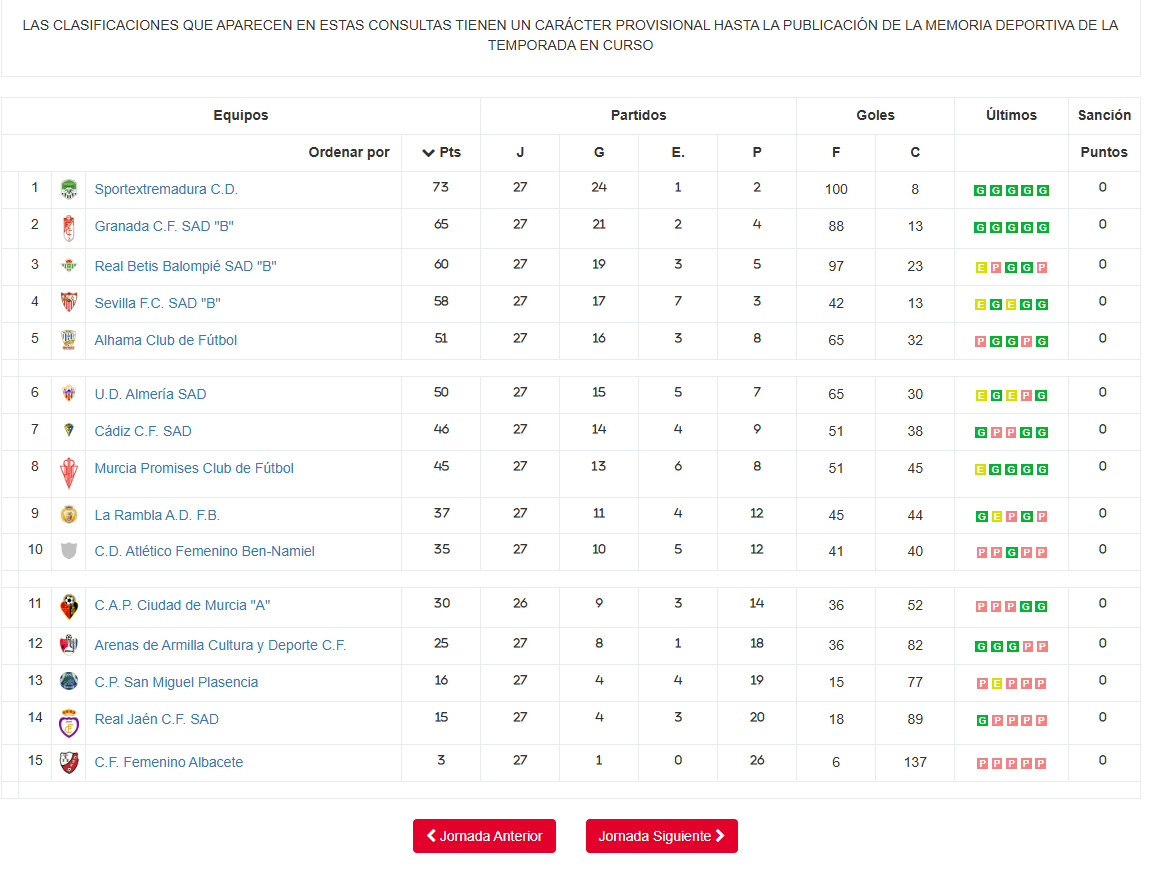The height and width of the screenshot is (872, 1150).
Task: Click Real Betis "B" last results badges
Action: [1011, 268]
